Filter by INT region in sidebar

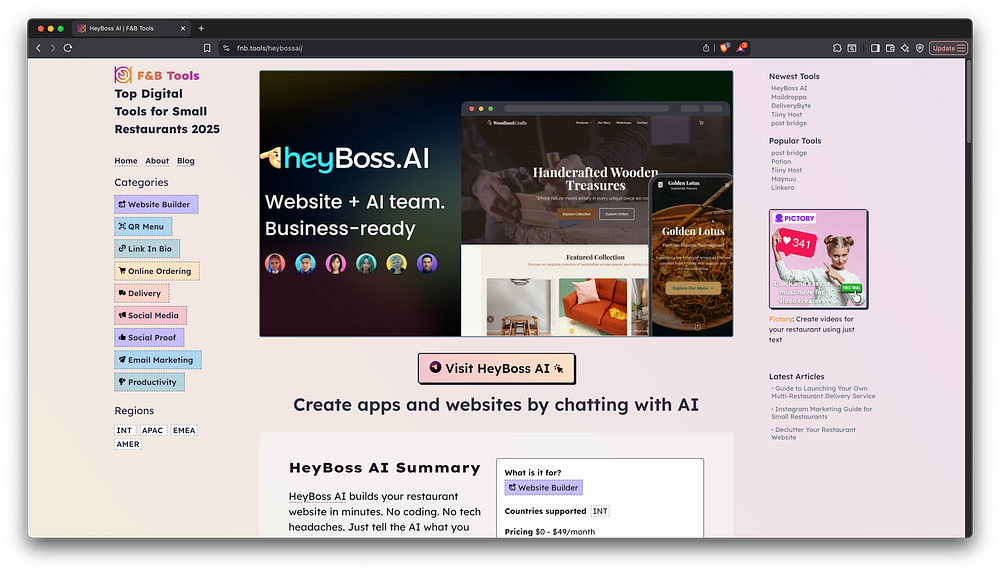(x=124, y=430)
